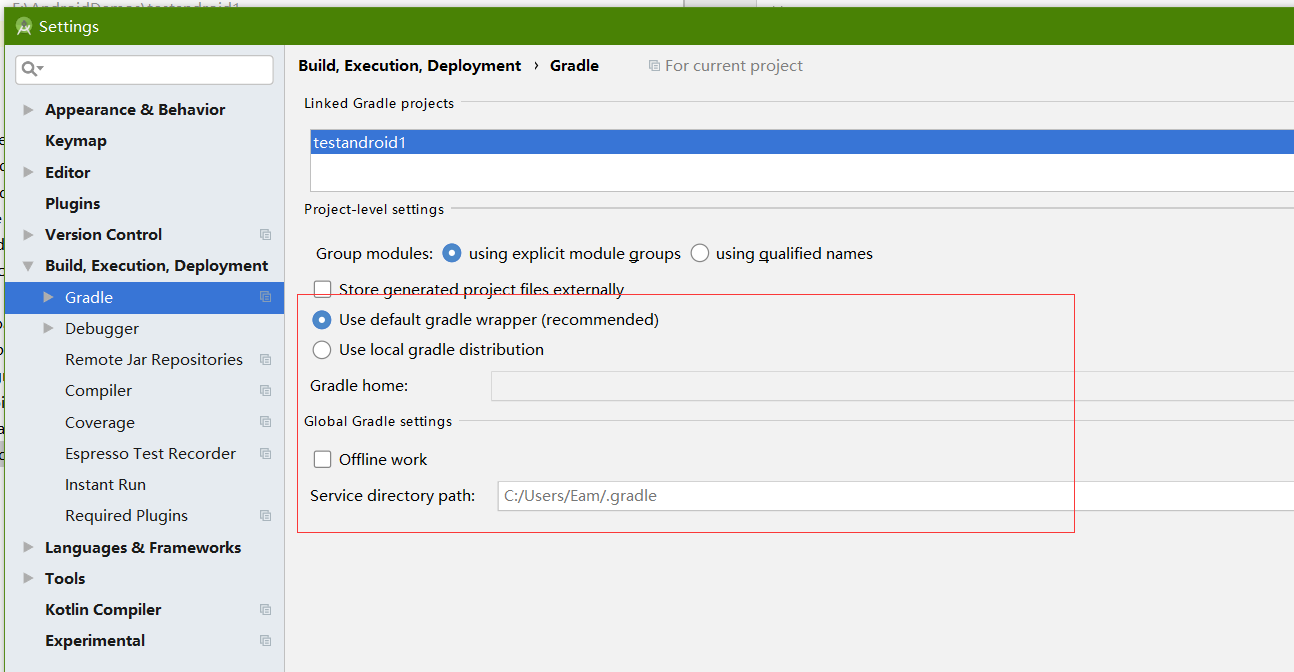The height and width of the screenshot is (672, 1294).
Task: Select Use local gradle distribution option
Action: click(x=322, y=350)
